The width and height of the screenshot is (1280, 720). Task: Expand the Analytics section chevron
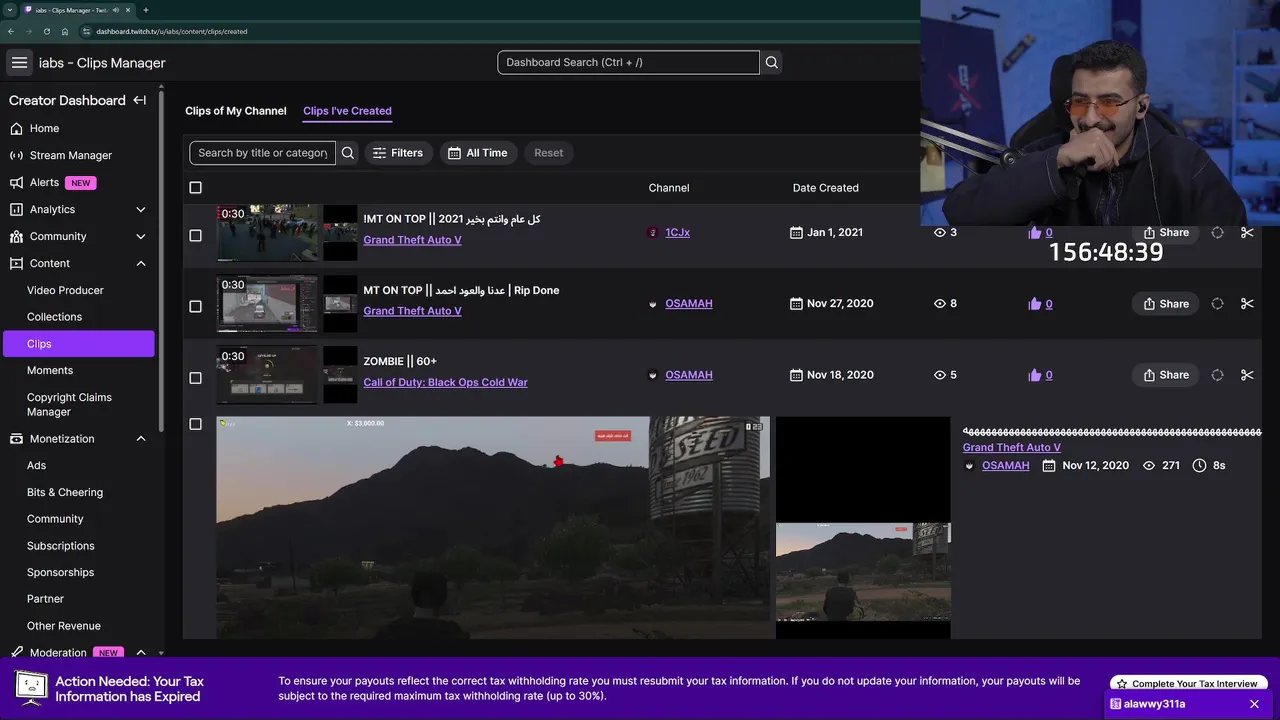pos(140,209)
